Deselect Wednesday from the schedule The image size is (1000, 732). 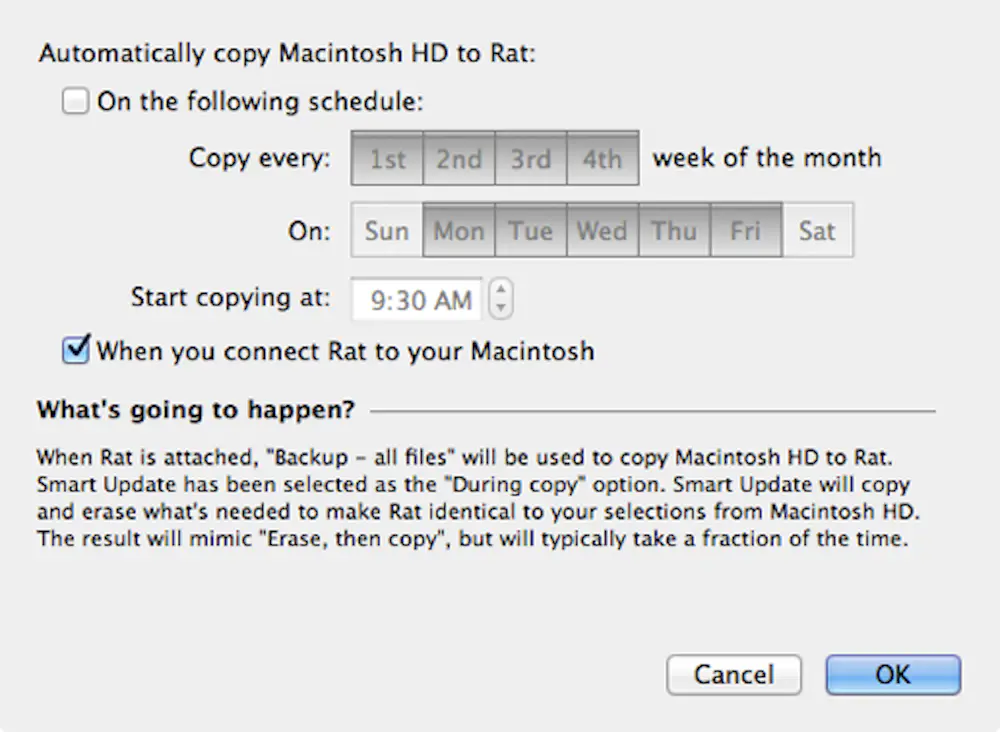(x=602, y=230)
